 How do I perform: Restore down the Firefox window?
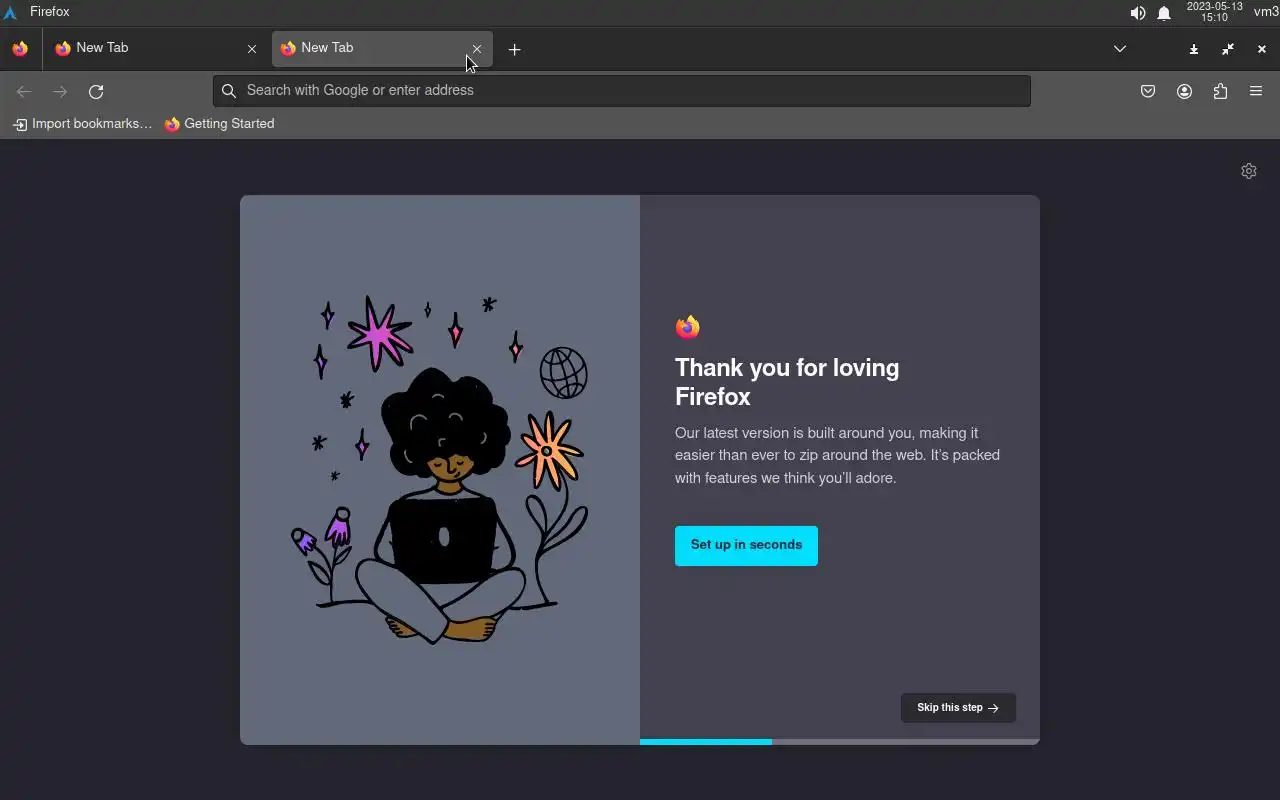pyautogui.click(x=1228, y=49)
